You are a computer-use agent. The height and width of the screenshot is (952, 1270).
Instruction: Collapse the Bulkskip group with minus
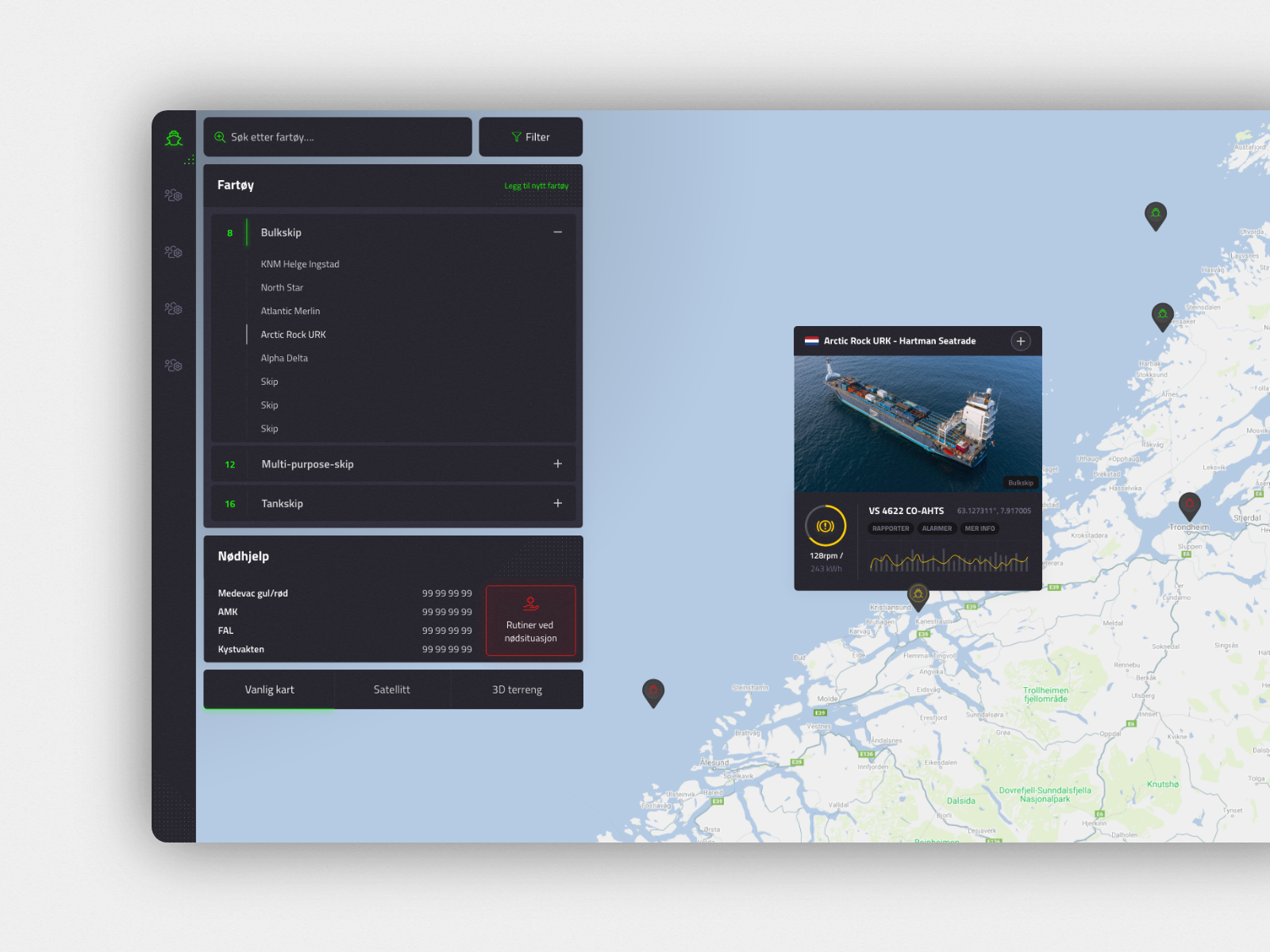pyautogui.click(x=558, y=232)
